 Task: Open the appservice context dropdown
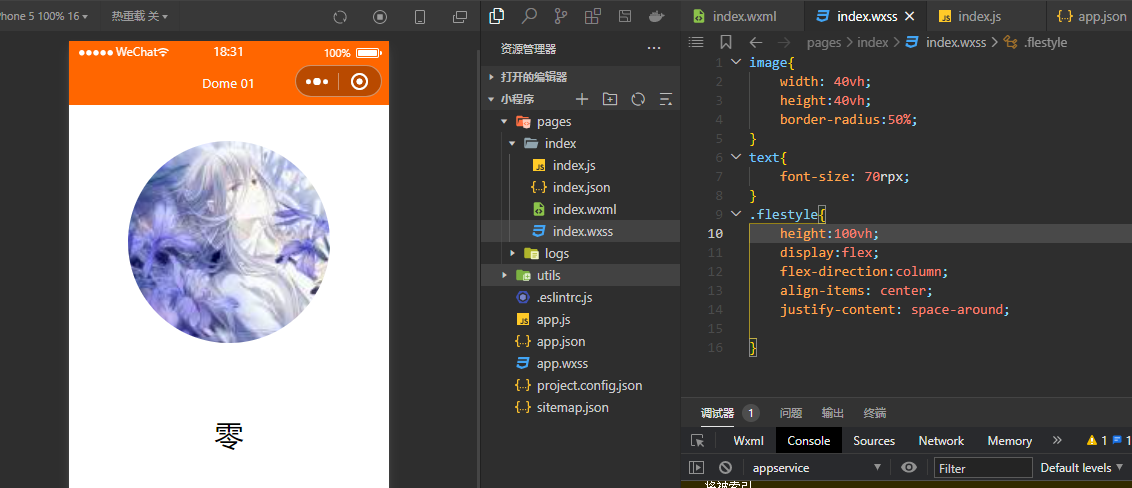(817, 468)
